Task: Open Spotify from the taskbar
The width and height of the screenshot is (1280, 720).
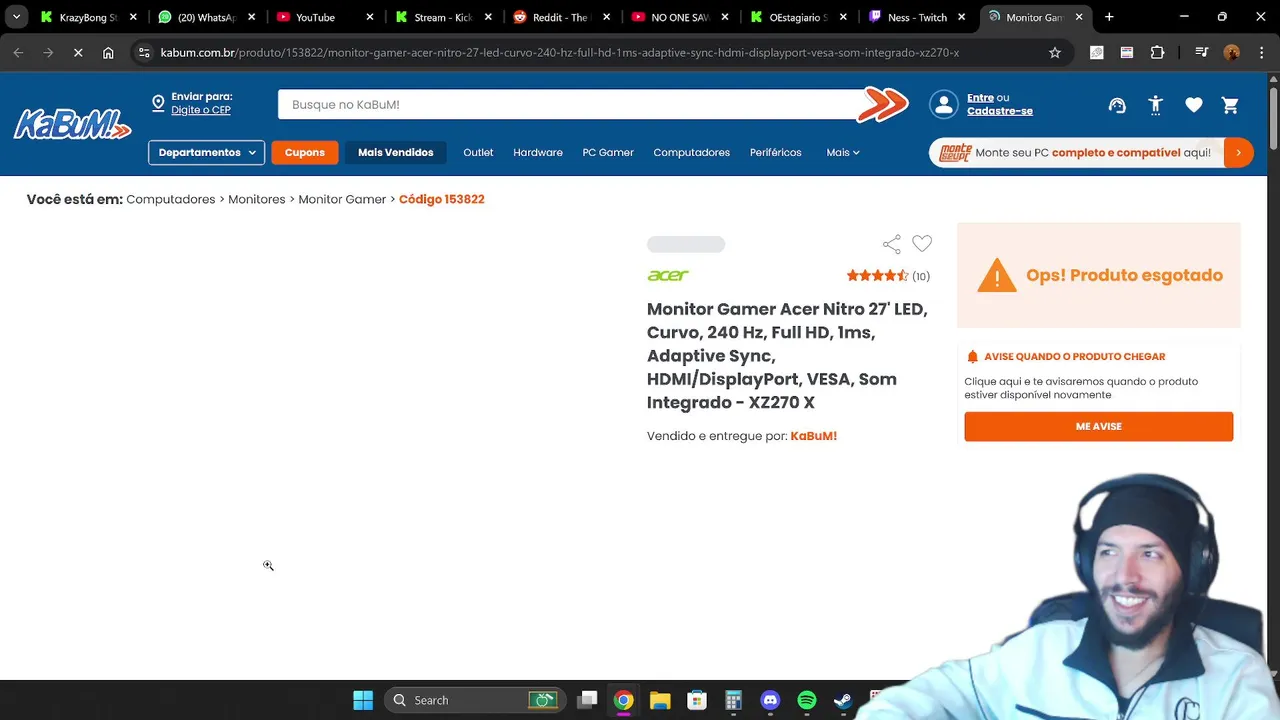Action: 807,700
